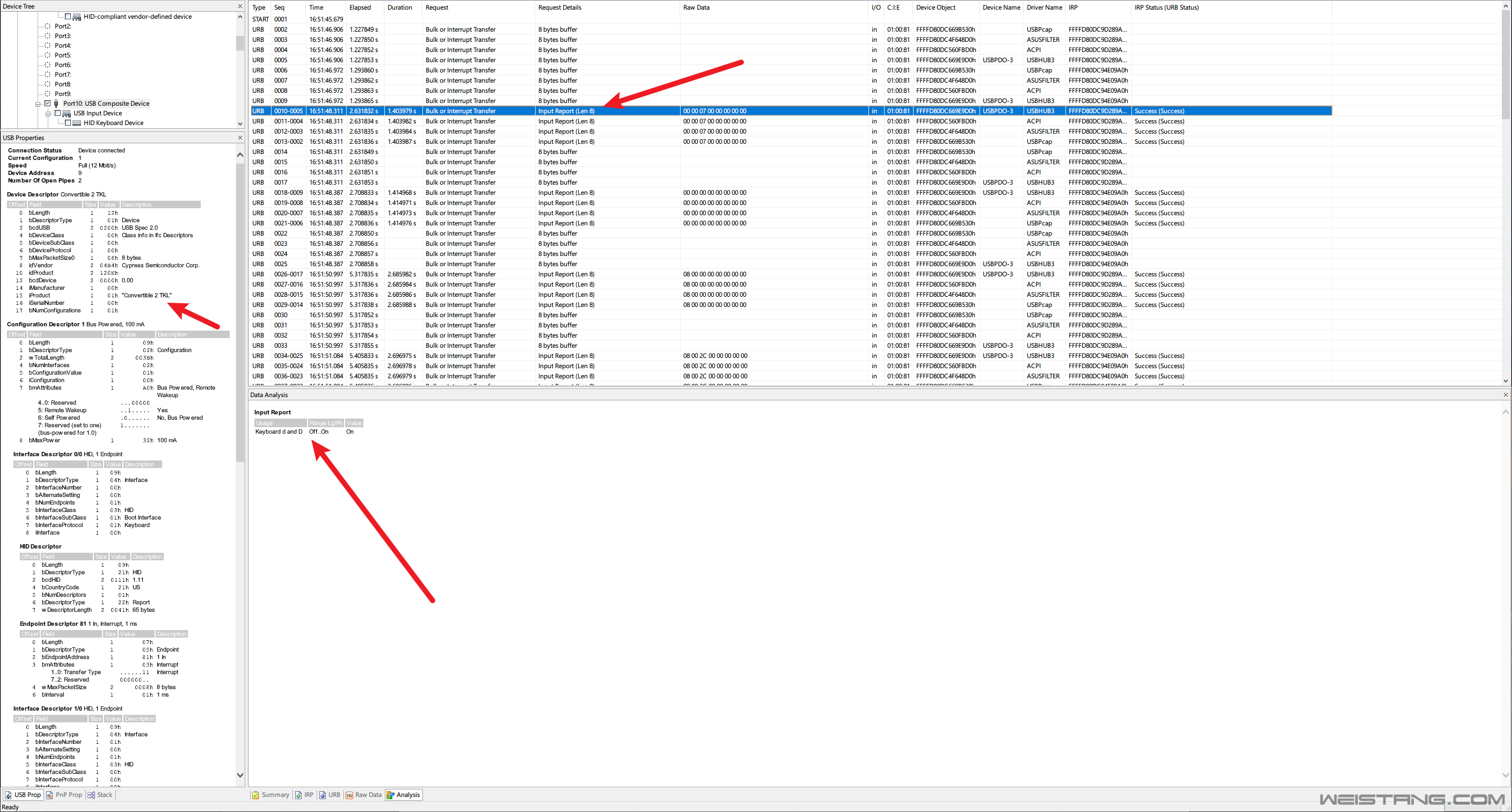The width and height of the screenshot is (1512, 812).
Task: Select the empty Port5 tree node
Action: coord(63,55)
